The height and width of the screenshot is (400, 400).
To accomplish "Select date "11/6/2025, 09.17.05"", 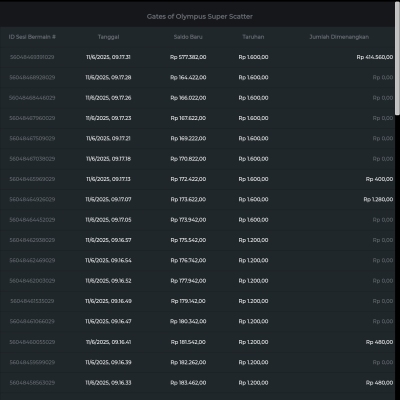I will [x=108, y=220].
